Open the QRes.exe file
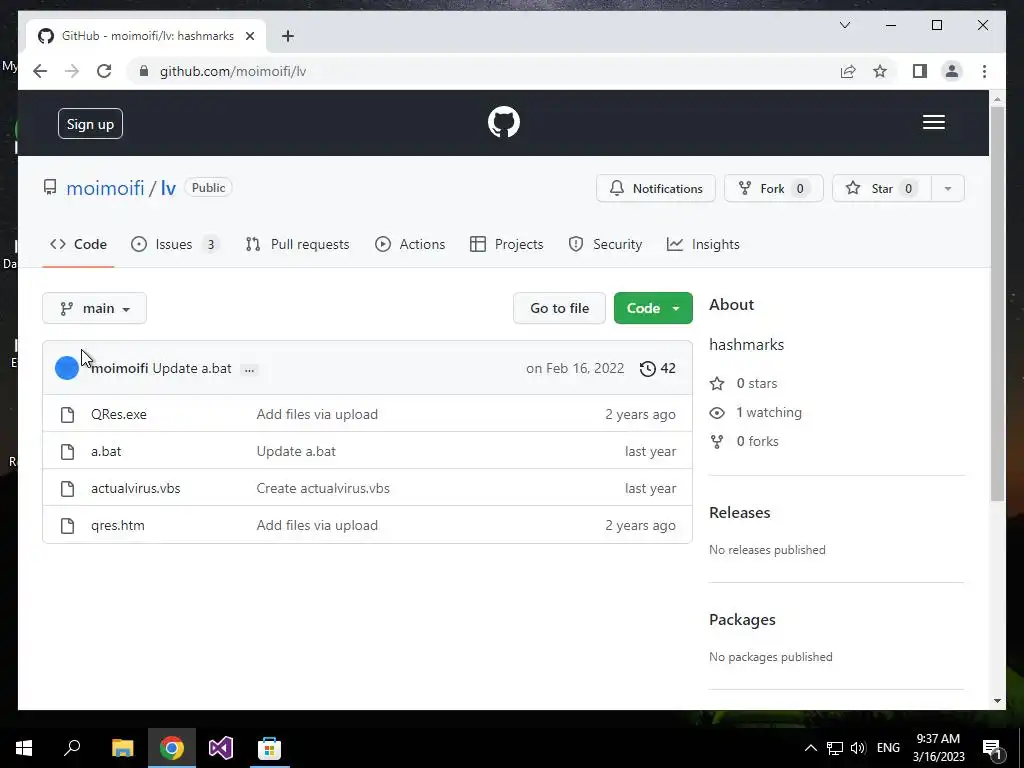Image resolution: width=1024 pixels, height=768 pixels. click(x=119, y=414)
